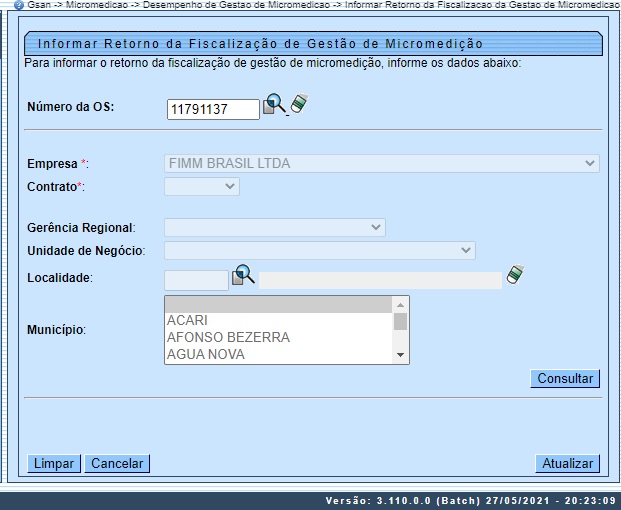Click the Gsan breadcrumb text
Viewport: 621px width, 510px height.
click(39, 5)
